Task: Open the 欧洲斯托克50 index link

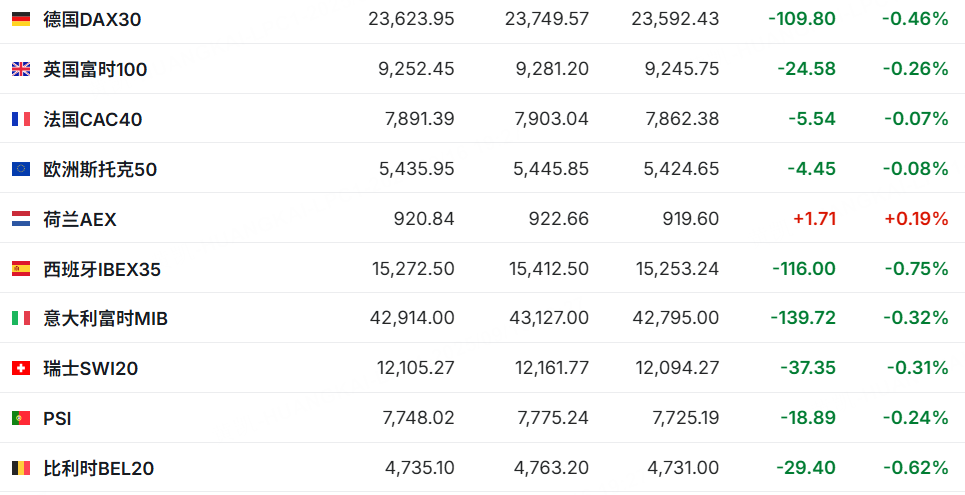Action: tap(100, 169)
